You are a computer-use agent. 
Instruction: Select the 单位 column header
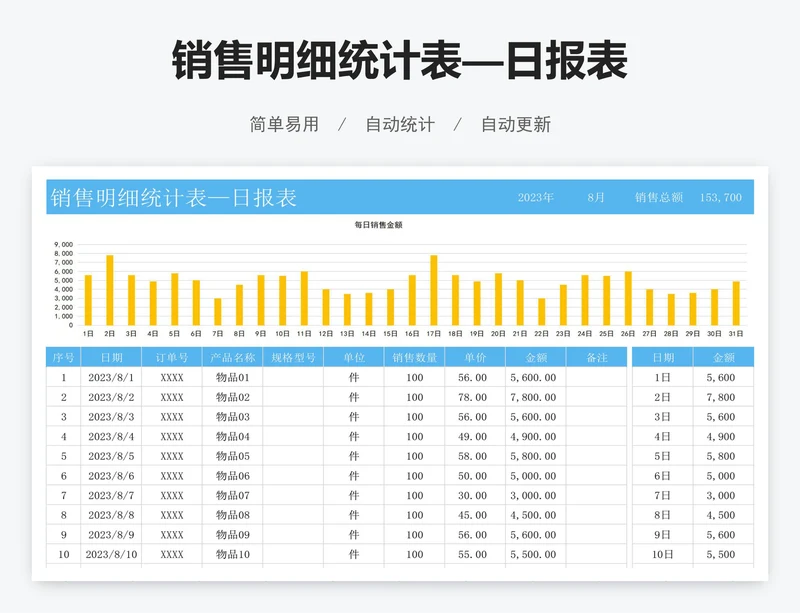pos(354,357)
